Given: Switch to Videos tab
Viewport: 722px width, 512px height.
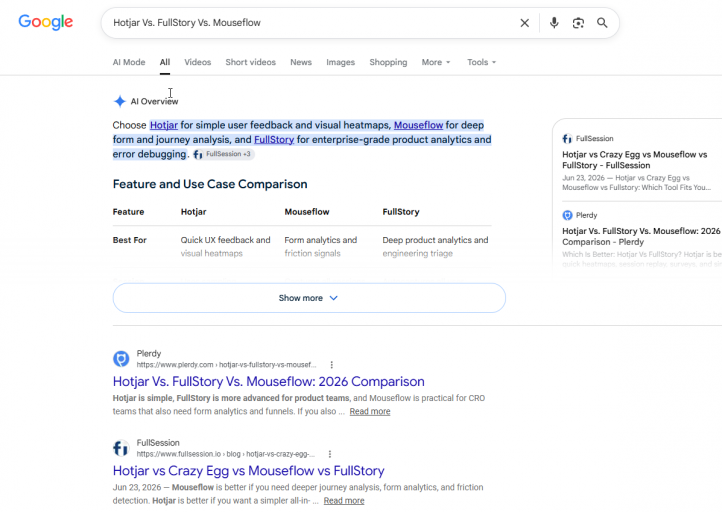Looking at the screenshot, I should point(198,62).
